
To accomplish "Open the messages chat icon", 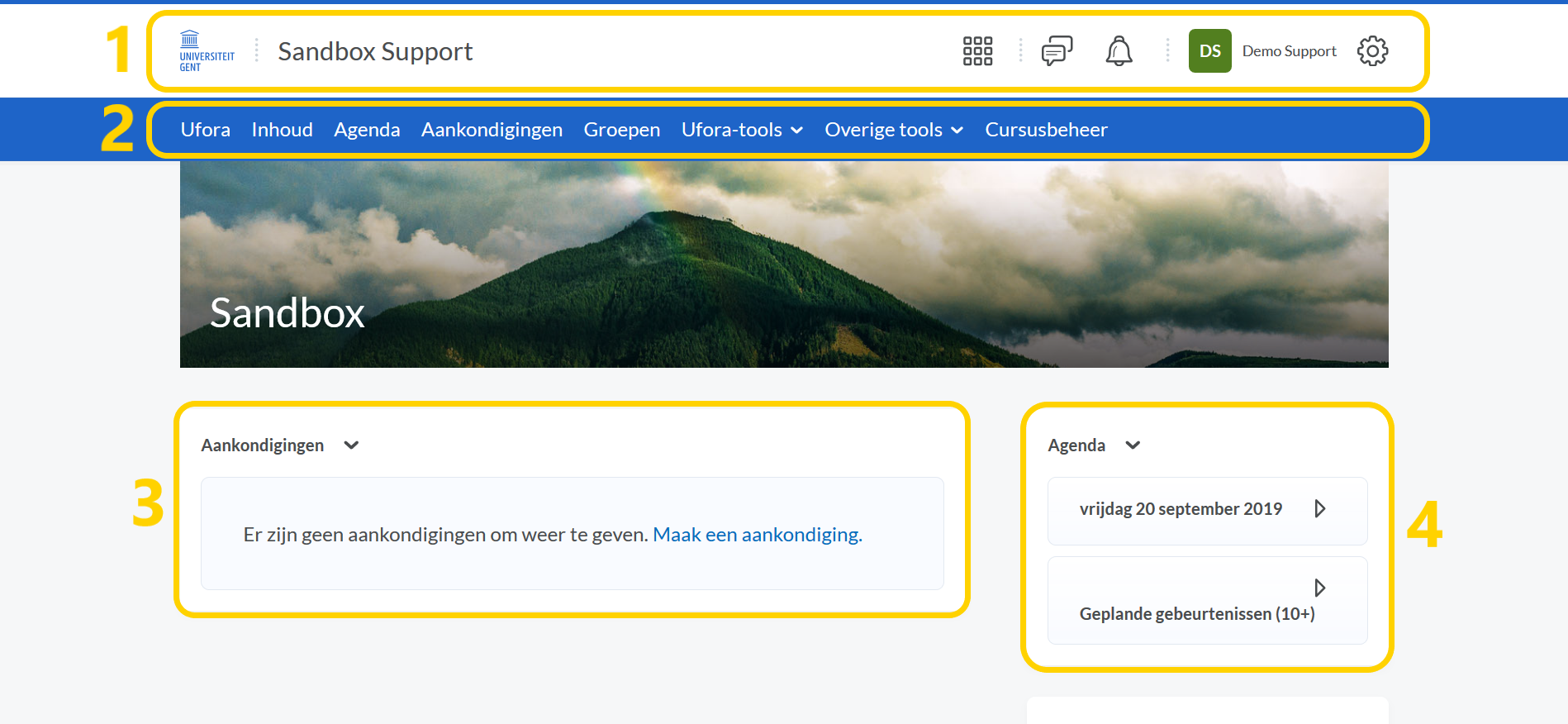I will coord(1057,51).
